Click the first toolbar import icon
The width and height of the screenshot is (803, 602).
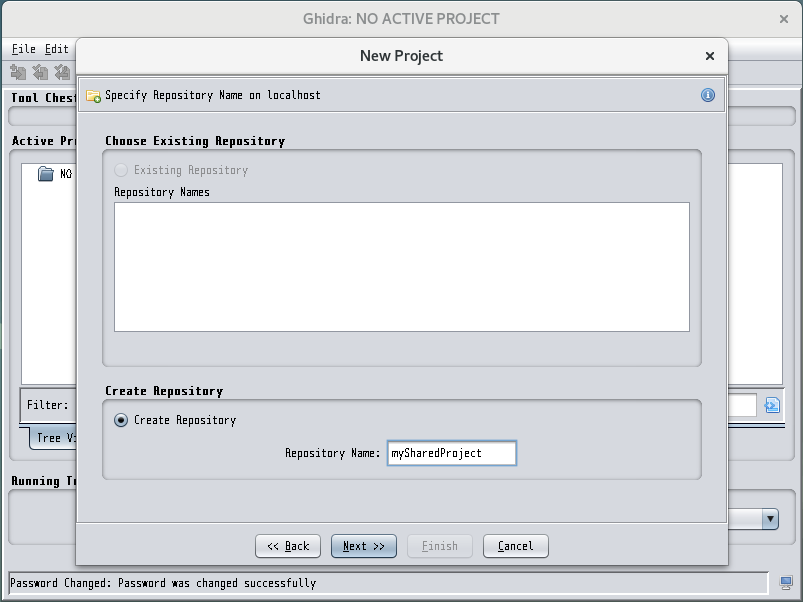point(18,73)
